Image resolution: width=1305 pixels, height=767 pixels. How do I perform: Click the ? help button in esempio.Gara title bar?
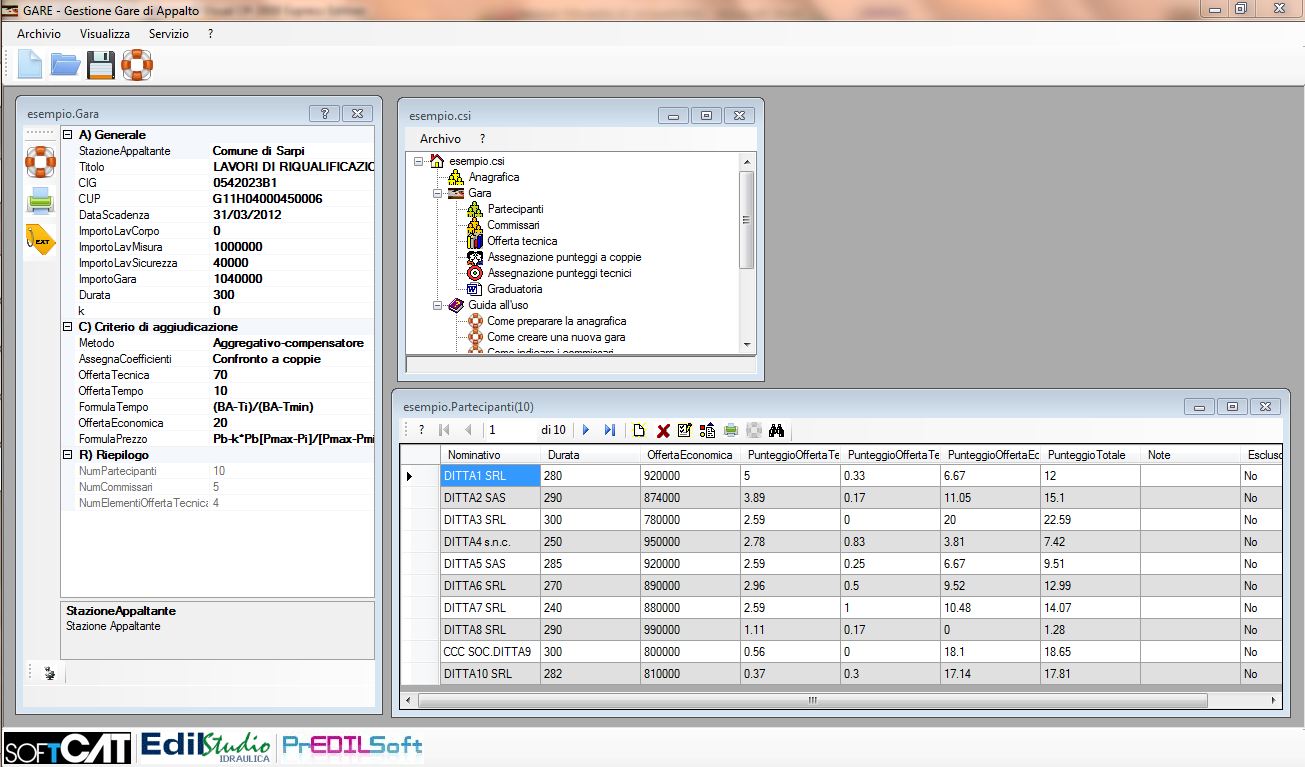click(x=324, y=113)
